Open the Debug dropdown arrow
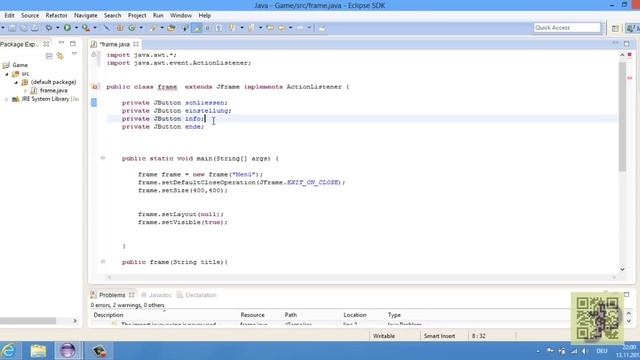The height and width of the screenshot is (360, 640). [x=57, y=28]
